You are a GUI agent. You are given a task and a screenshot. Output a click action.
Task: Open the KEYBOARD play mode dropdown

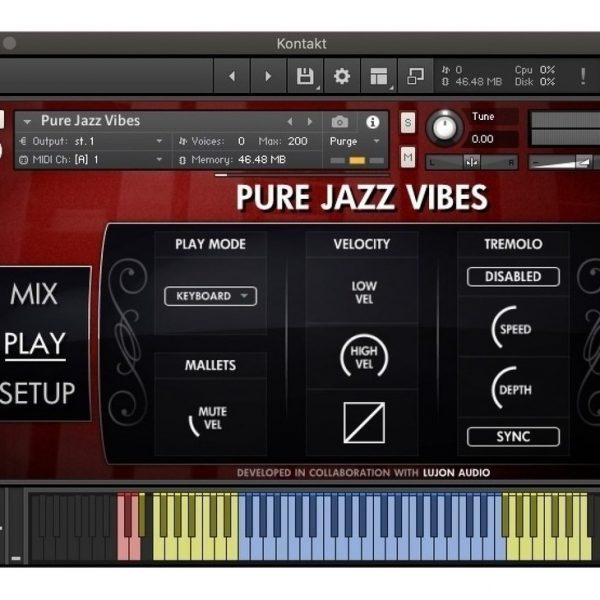(x=210, y=296)
